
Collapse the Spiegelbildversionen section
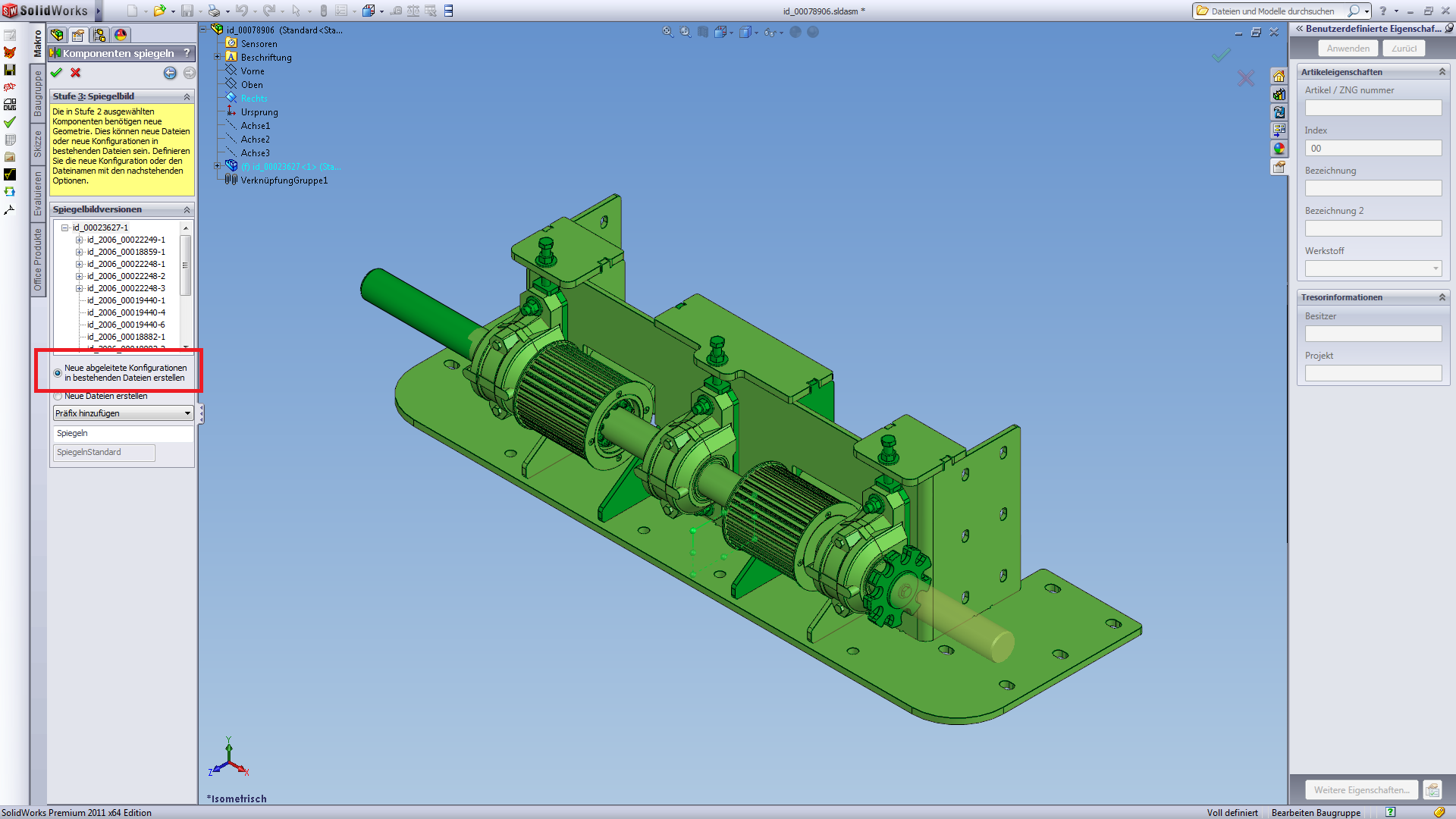(187, 209)
